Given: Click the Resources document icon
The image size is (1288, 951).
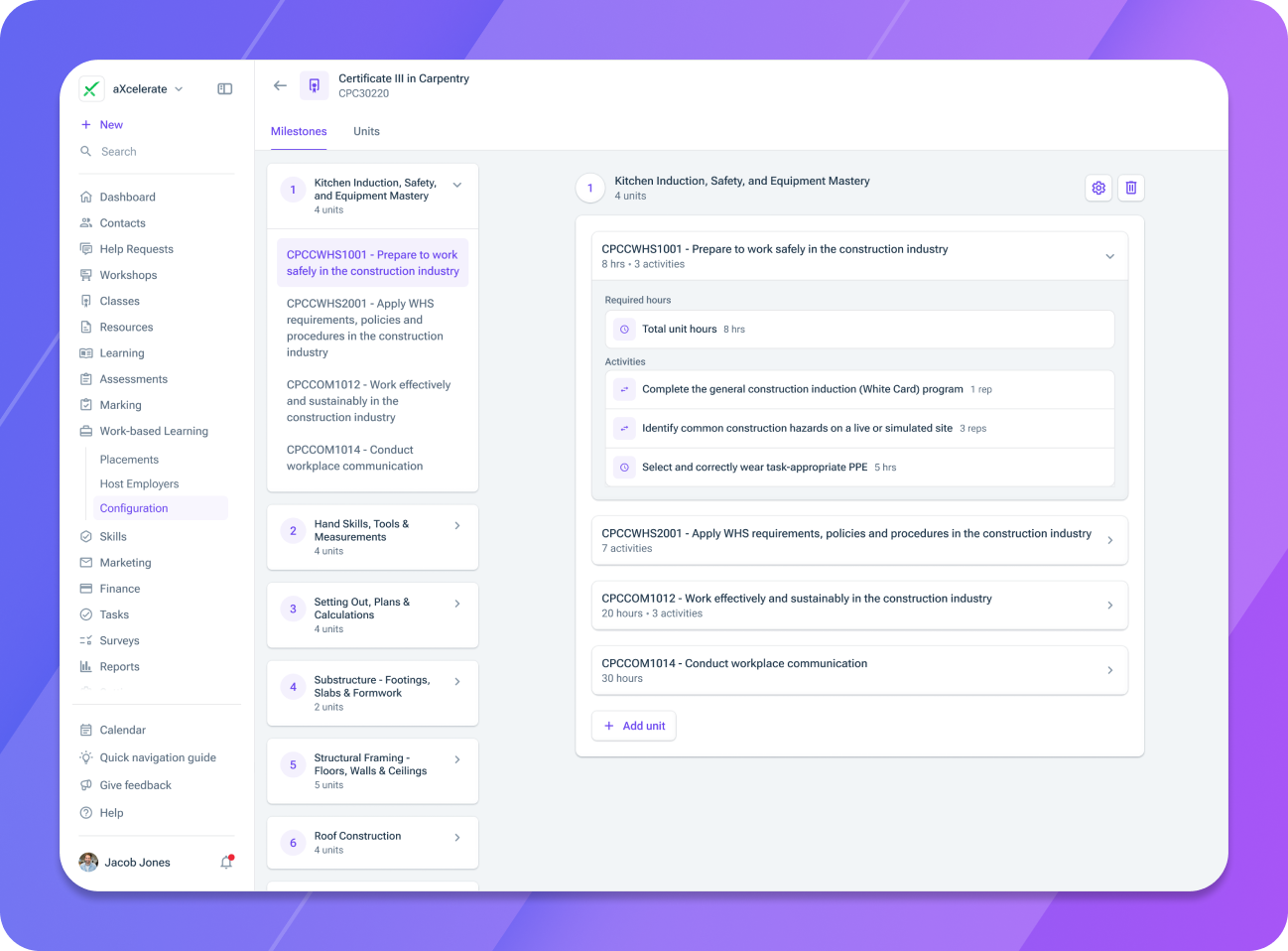Looking at the screenshot, I should point(86,327).
